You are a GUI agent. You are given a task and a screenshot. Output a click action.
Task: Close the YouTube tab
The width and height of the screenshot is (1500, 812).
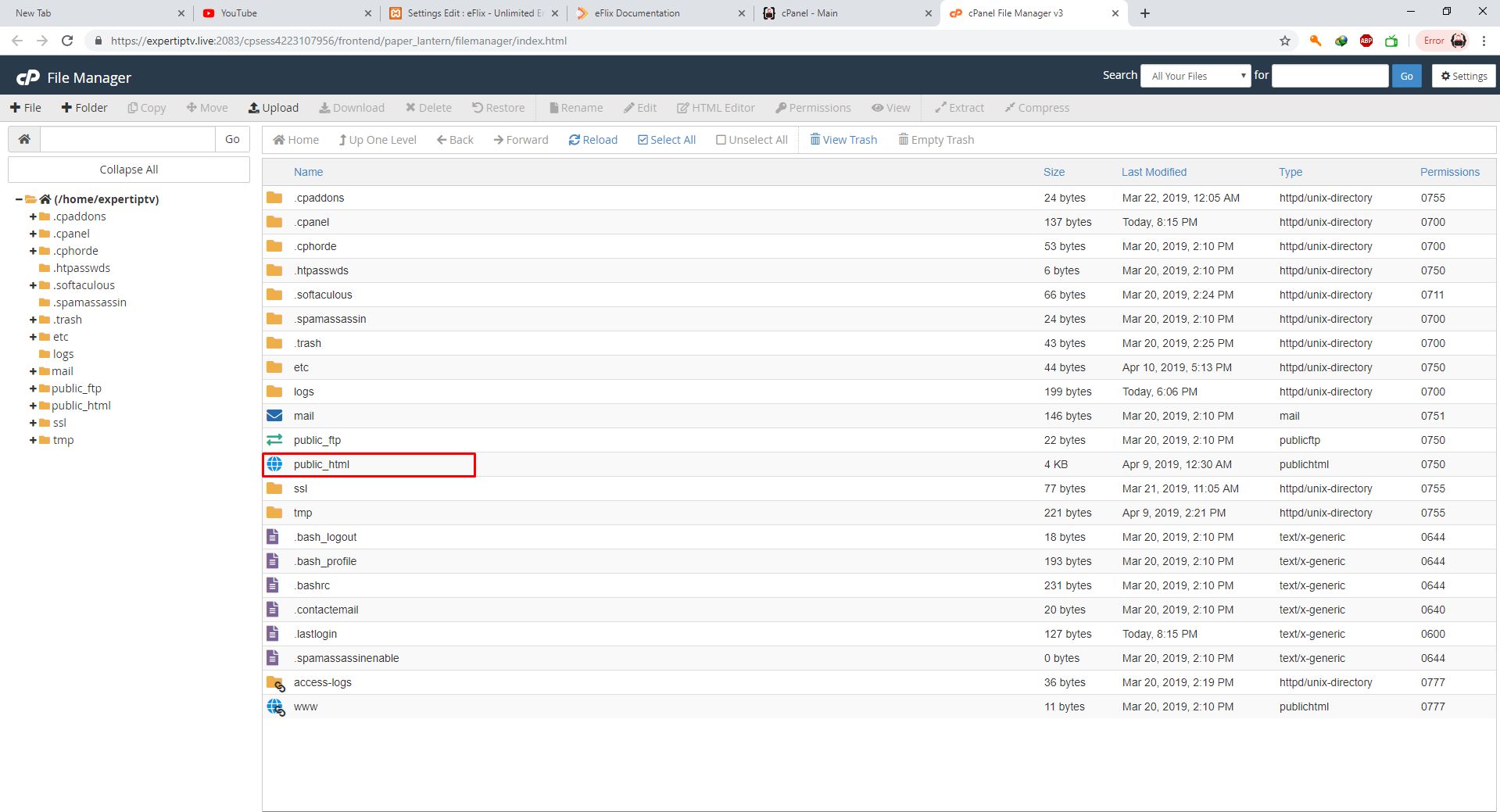click(368, 13)
